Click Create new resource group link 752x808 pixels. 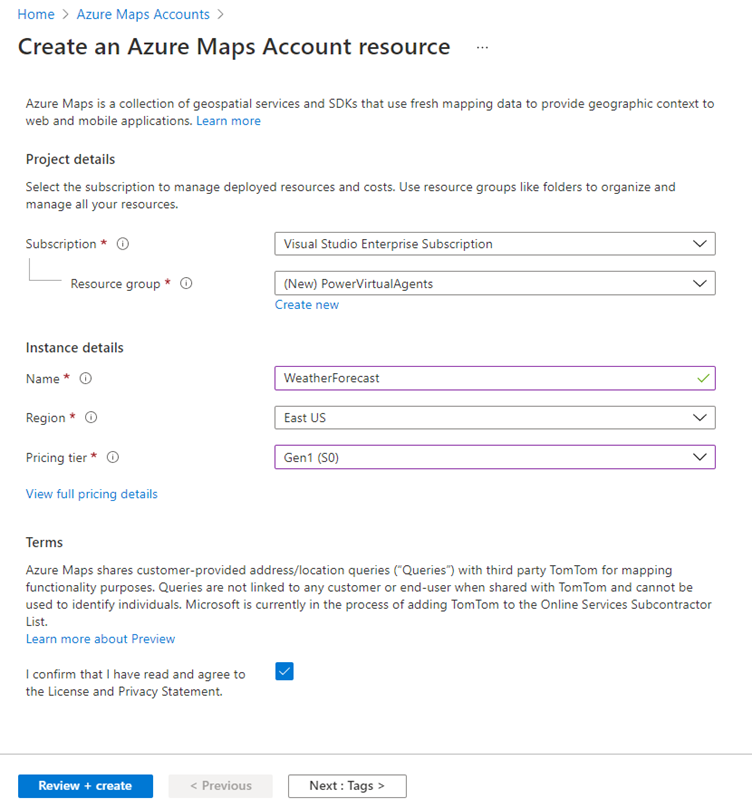(x=307, y=305)
